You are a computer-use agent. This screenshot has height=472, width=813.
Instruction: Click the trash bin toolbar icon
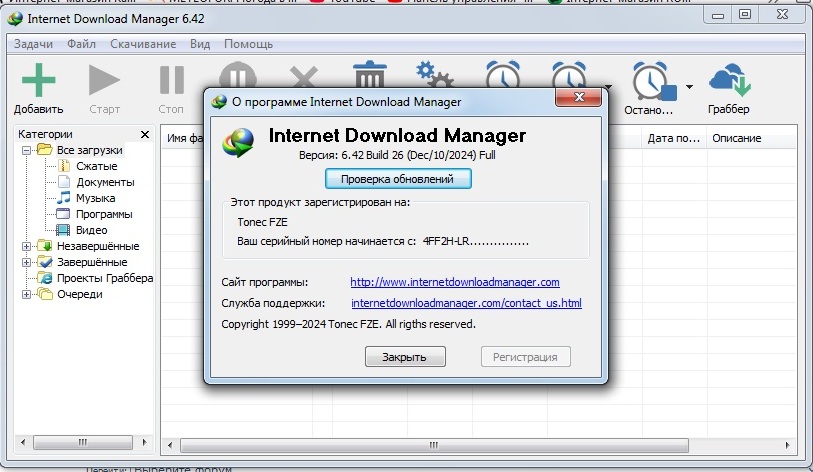click(370, 74)
